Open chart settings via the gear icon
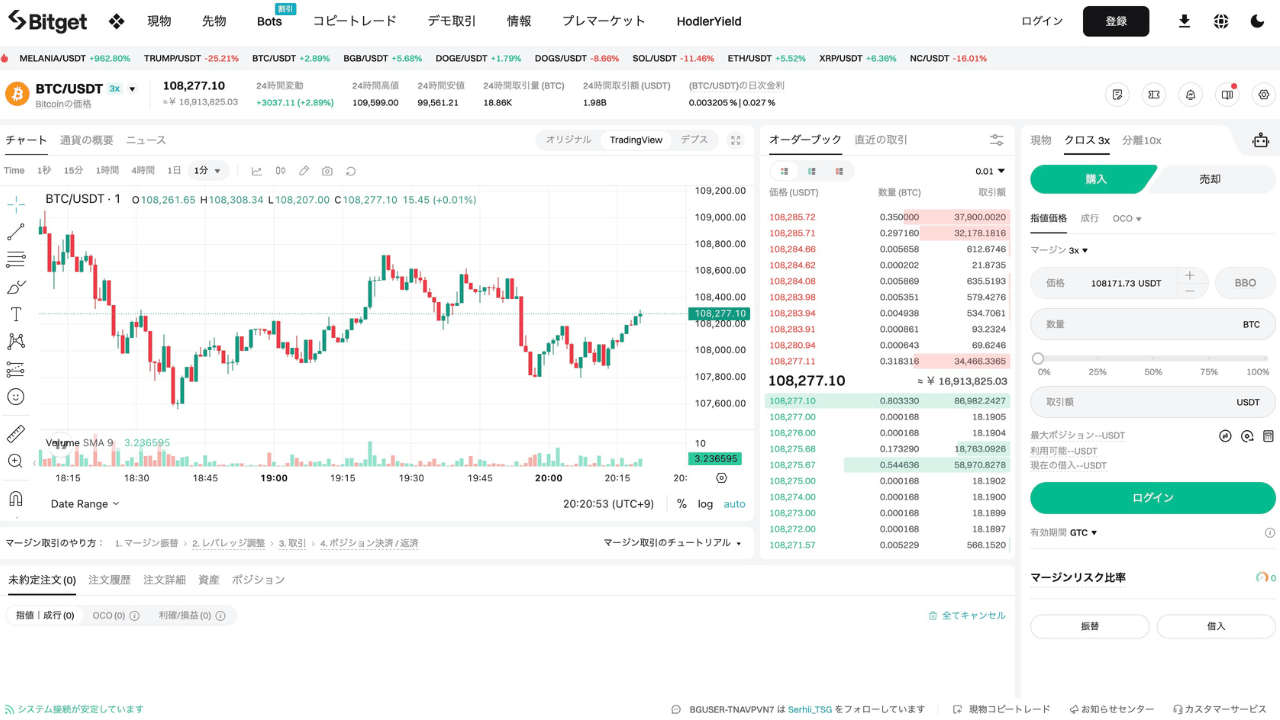Image resolution: width=1280 pixels, height=720 pixels. (x=1263, y=94)
